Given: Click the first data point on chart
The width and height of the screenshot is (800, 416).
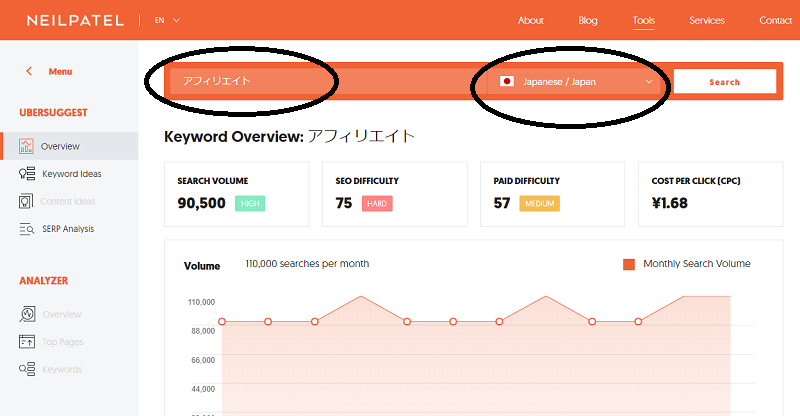Looking at the screenshot, I should coord(222,322).
